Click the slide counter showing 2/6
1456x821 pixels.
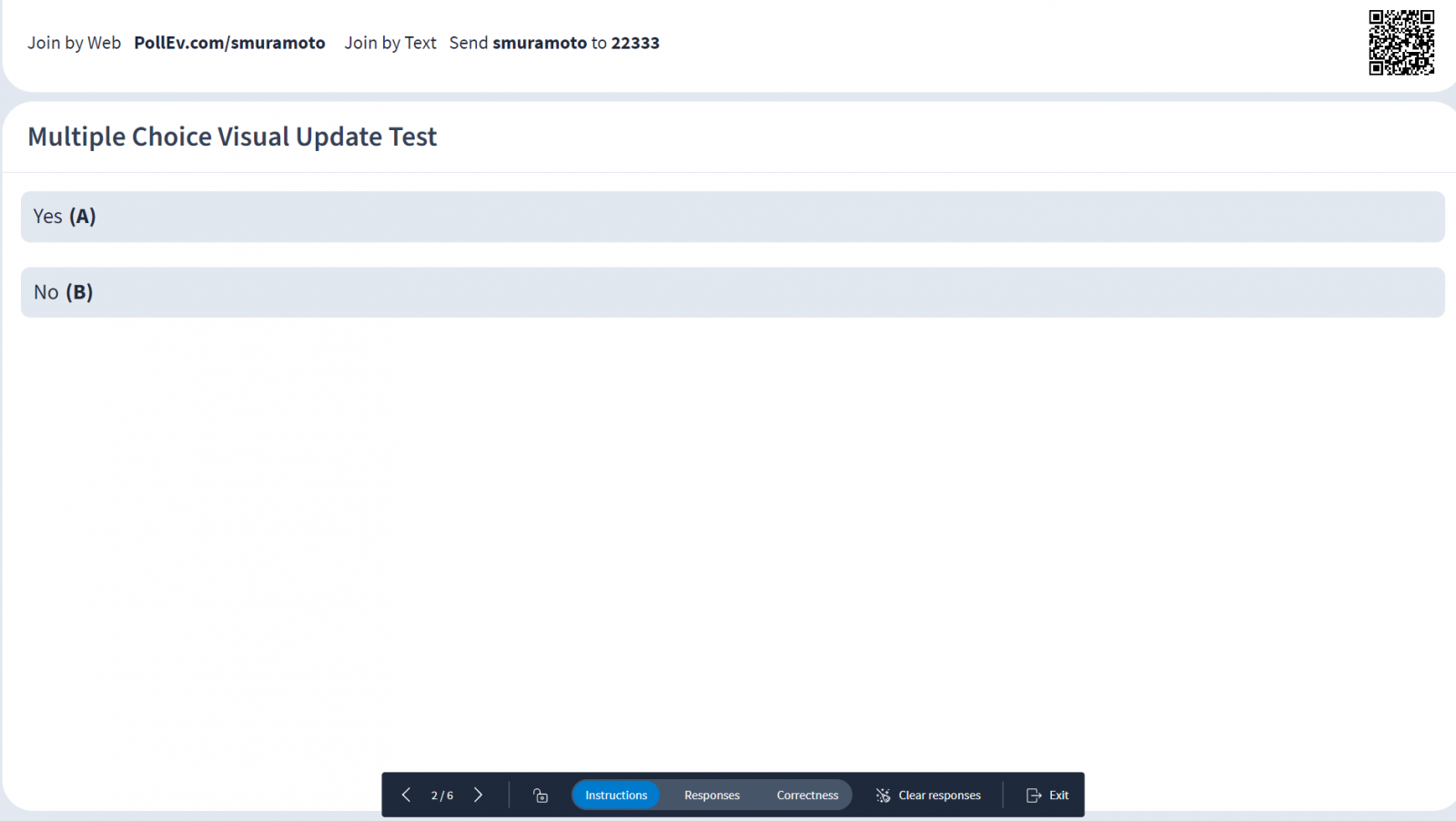[x=442, y=795]
